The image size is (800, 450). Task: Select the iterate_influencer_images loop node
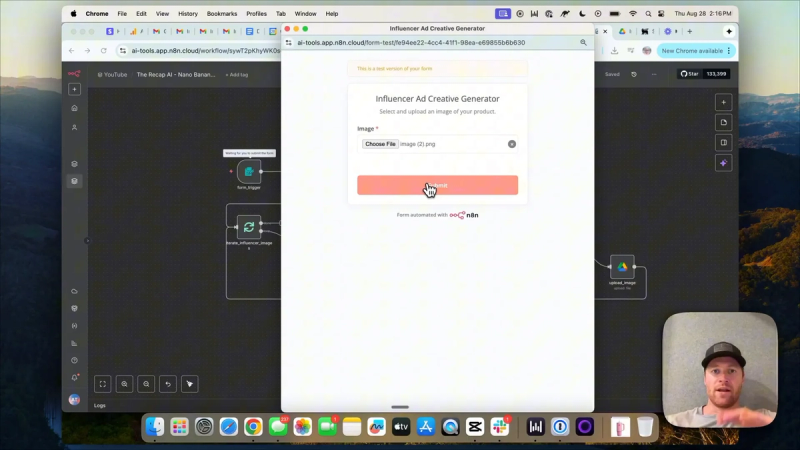pyautogui.click(x=249, y=227)
